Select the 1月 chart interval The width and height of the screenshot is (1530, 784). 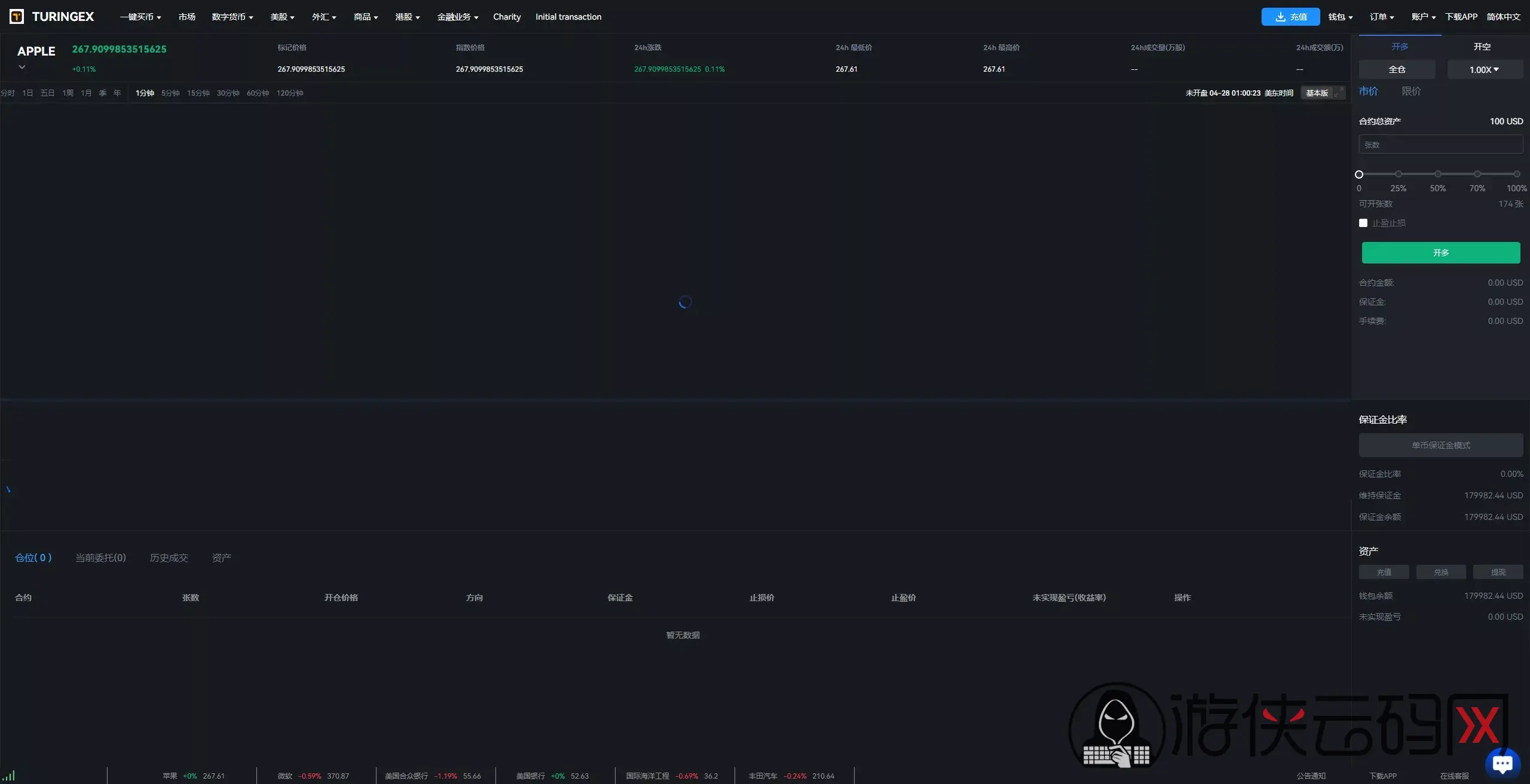[86, 93]
